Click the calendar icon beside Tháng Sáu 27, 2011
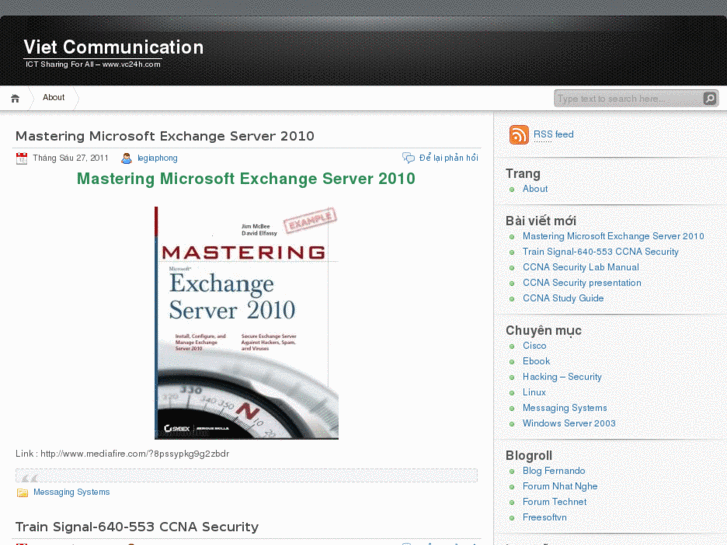The height and width of the screenshot is (545, 727). (x=21, y=158)
